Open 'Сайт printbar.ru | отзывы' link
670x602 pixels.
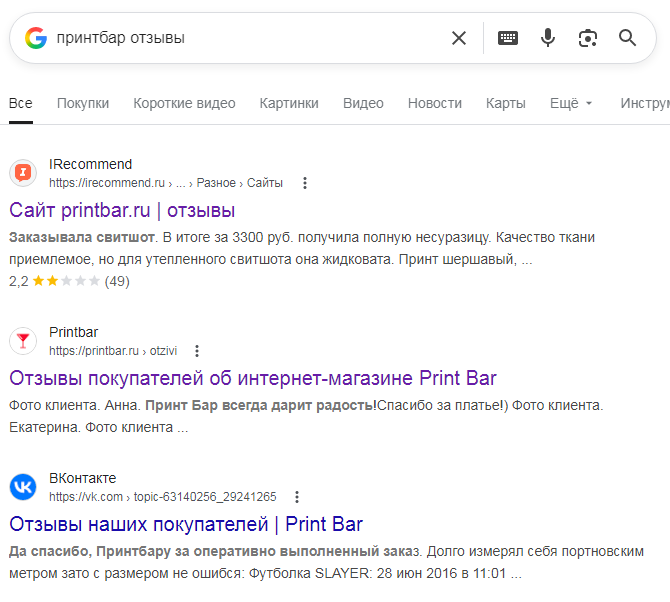pos(122,211)
